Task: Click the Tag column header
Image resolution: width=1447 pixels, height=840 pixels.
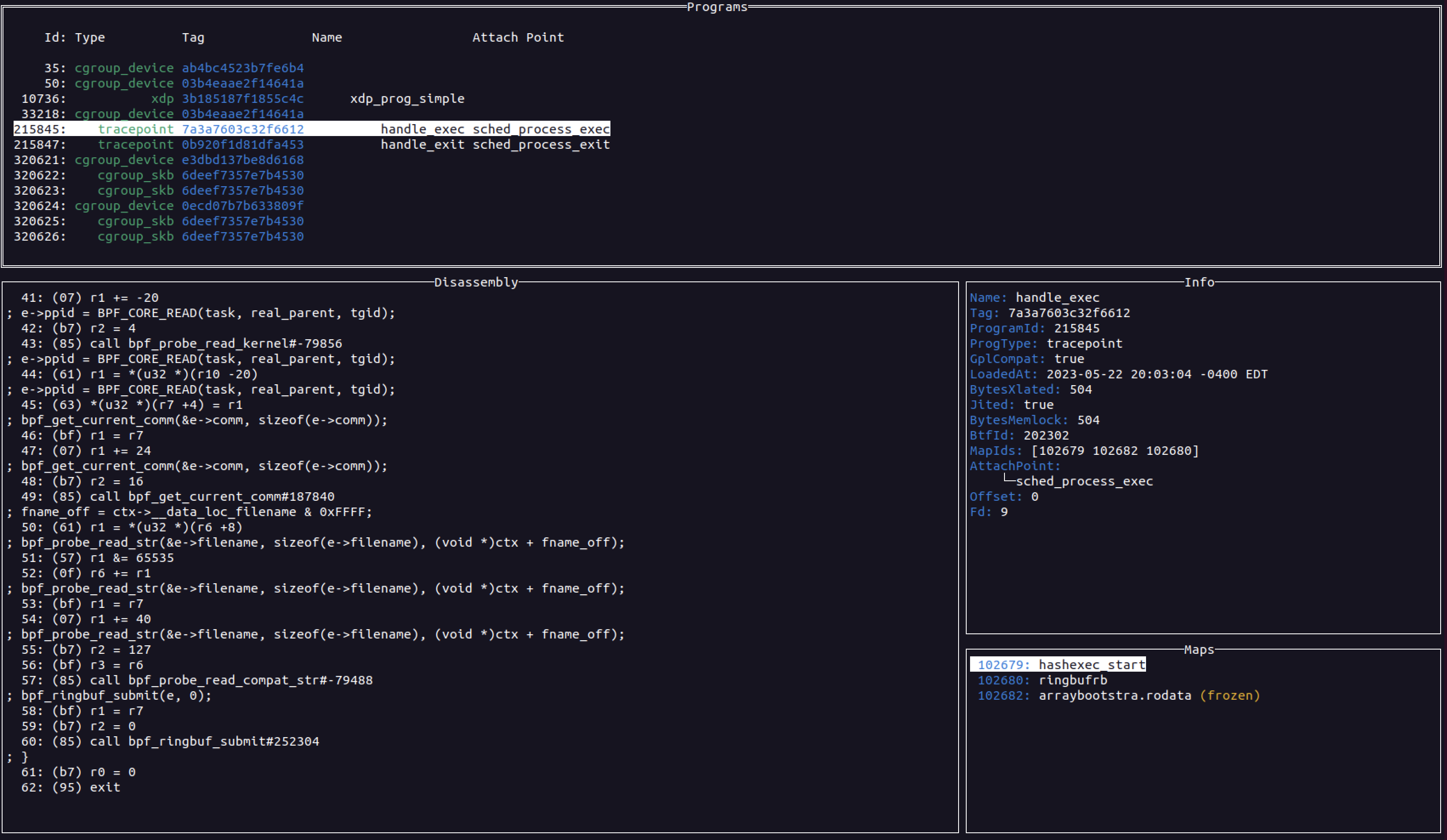Action: (193, 37)
